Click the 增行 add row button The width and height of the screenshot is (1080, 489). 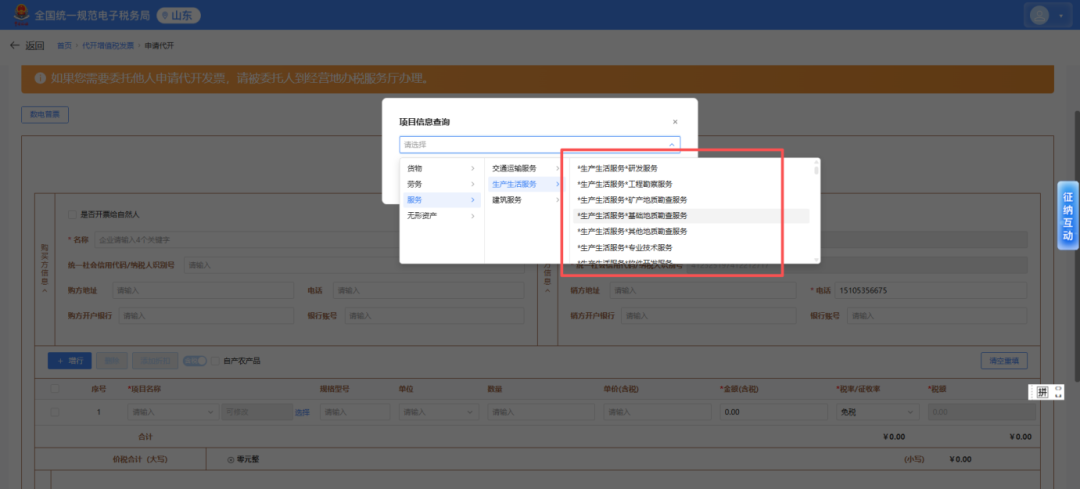point(70,360)
